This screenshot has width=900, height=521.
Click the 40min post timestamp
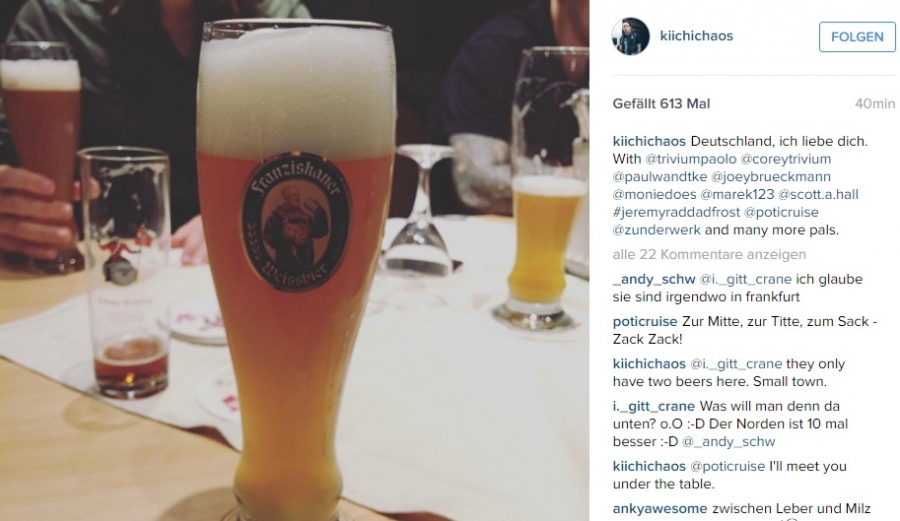click(x=875, y=104)
